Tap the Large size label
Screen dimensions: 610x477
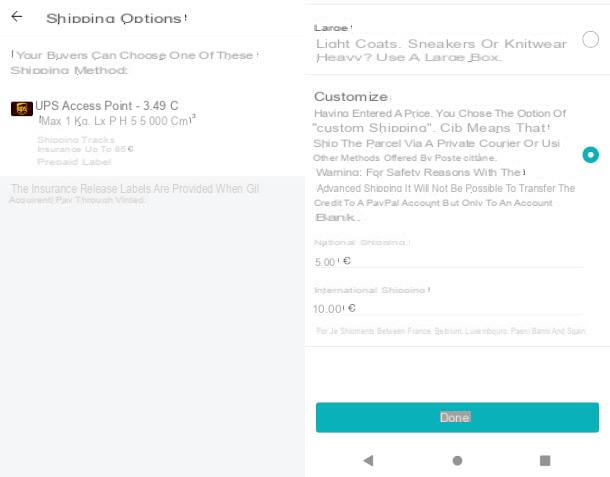click(x=332, y=28)
